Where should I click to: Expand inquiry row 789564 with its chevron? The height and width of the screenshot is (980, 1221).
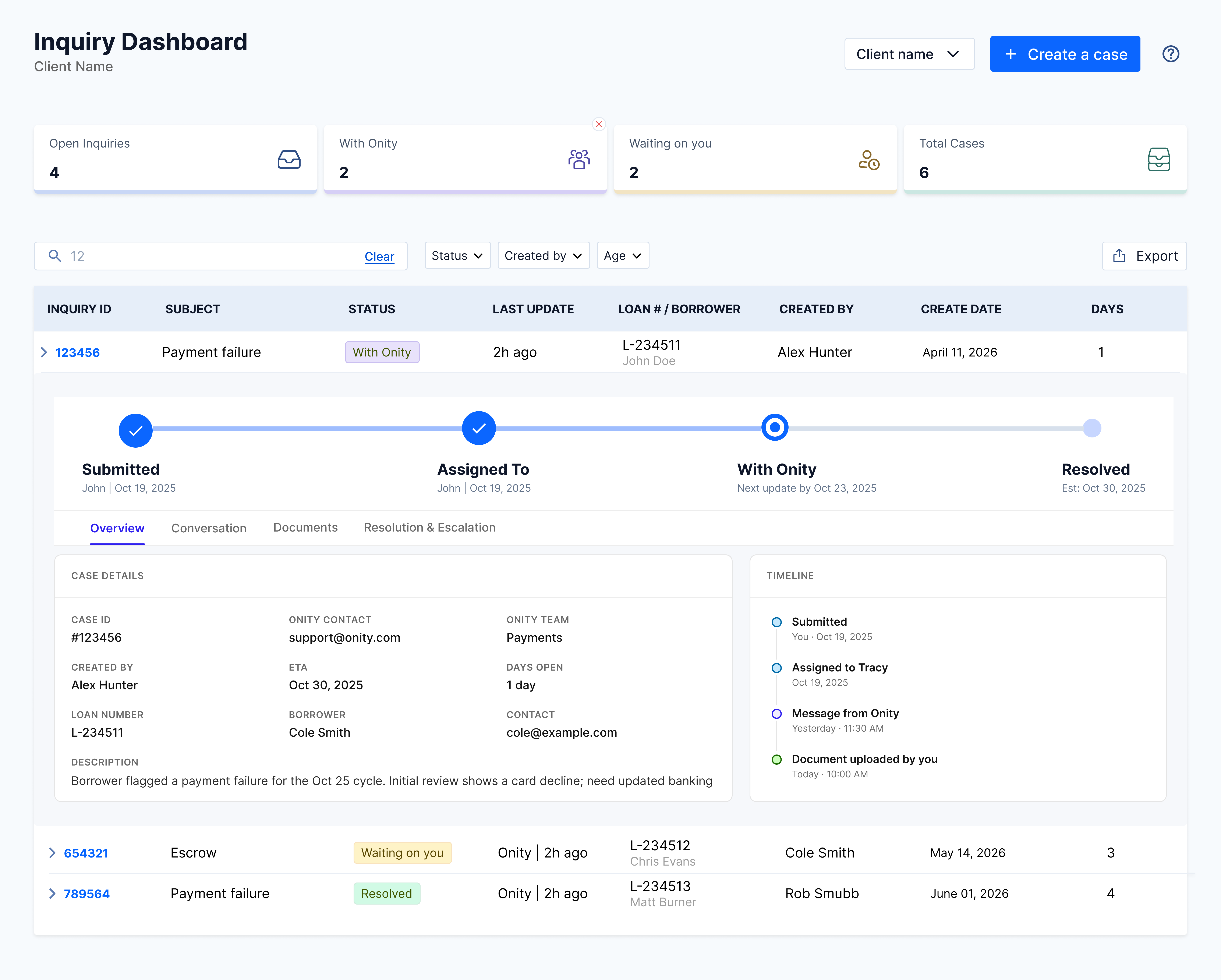click(x=52, y=893)
